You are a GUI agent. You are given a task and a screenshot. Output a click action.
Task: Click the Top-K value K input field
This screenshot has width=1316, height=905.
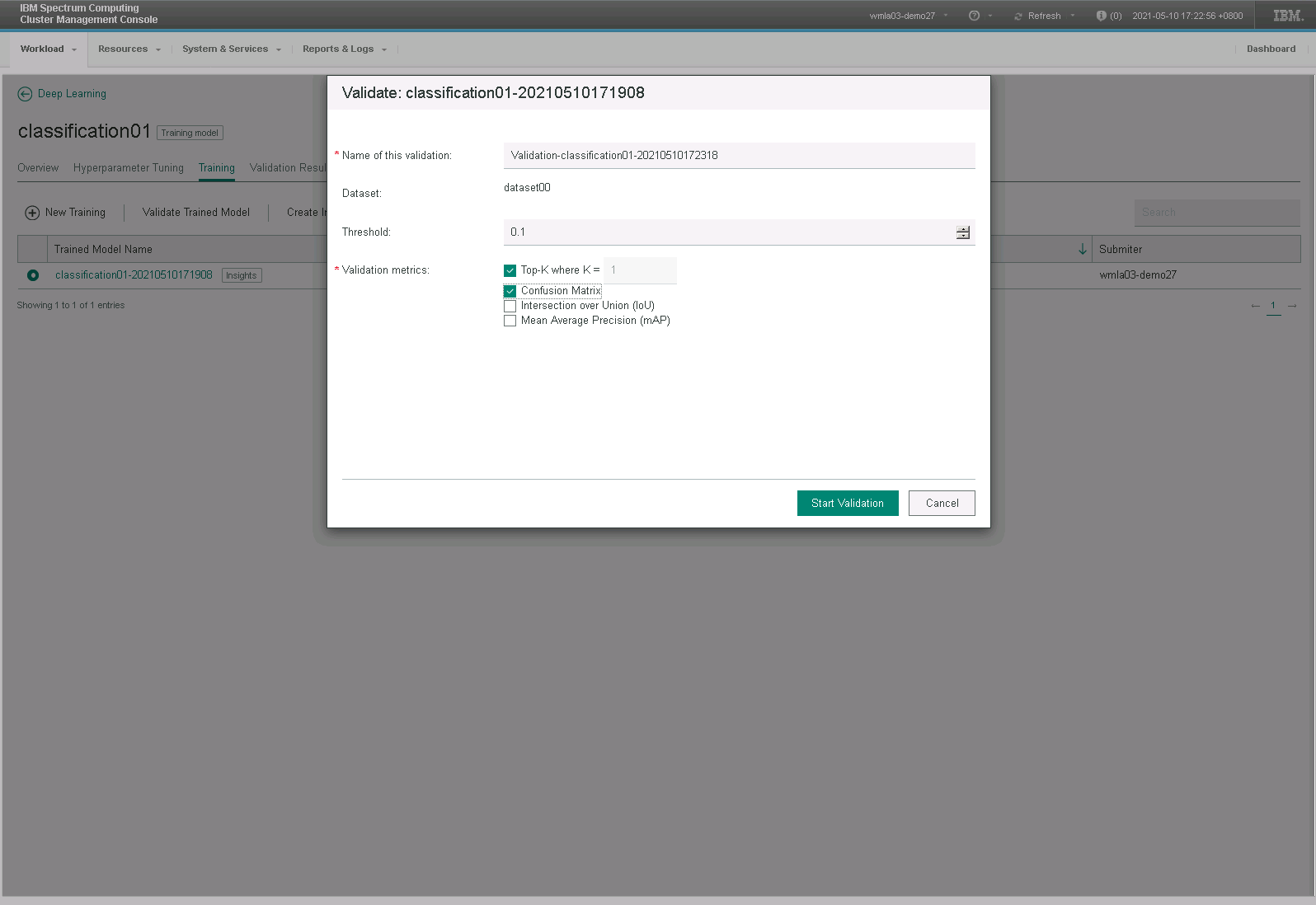click(640, 270)
